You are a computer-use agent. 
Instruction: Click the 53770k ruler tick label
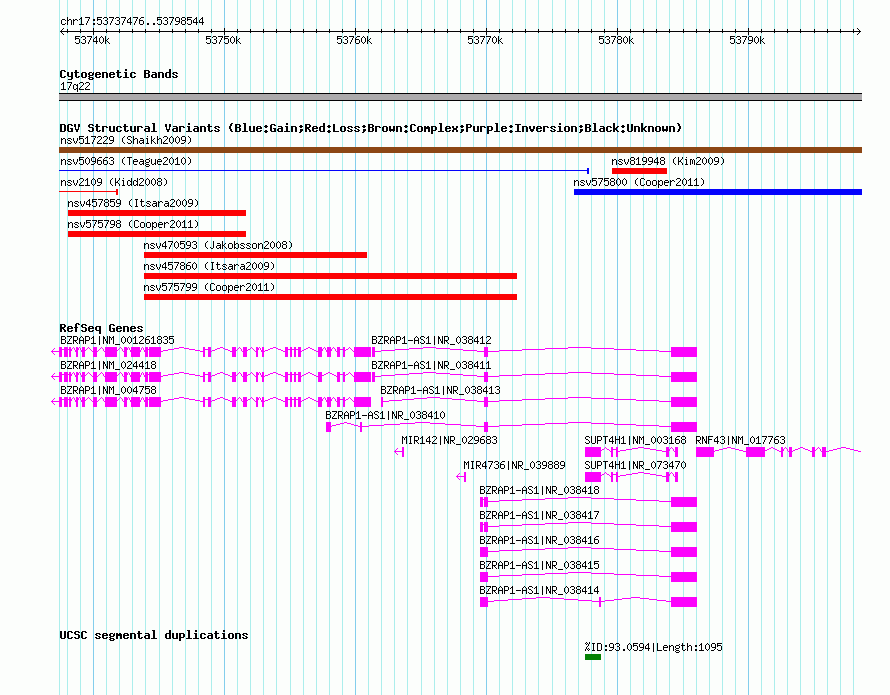click(x=485, y=40)
